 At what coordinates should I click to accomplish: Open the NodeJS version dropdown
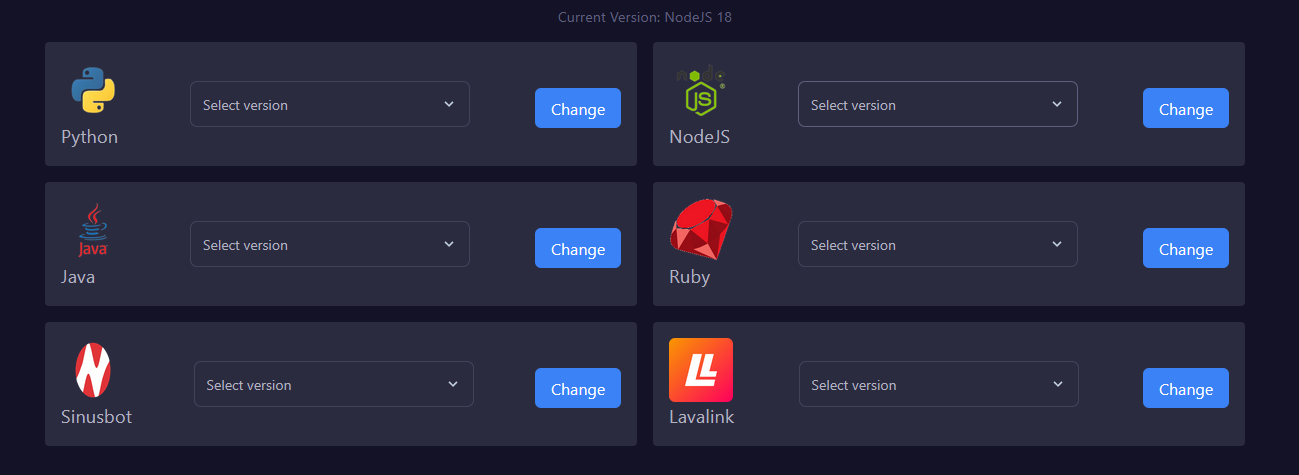pos(938,104)
